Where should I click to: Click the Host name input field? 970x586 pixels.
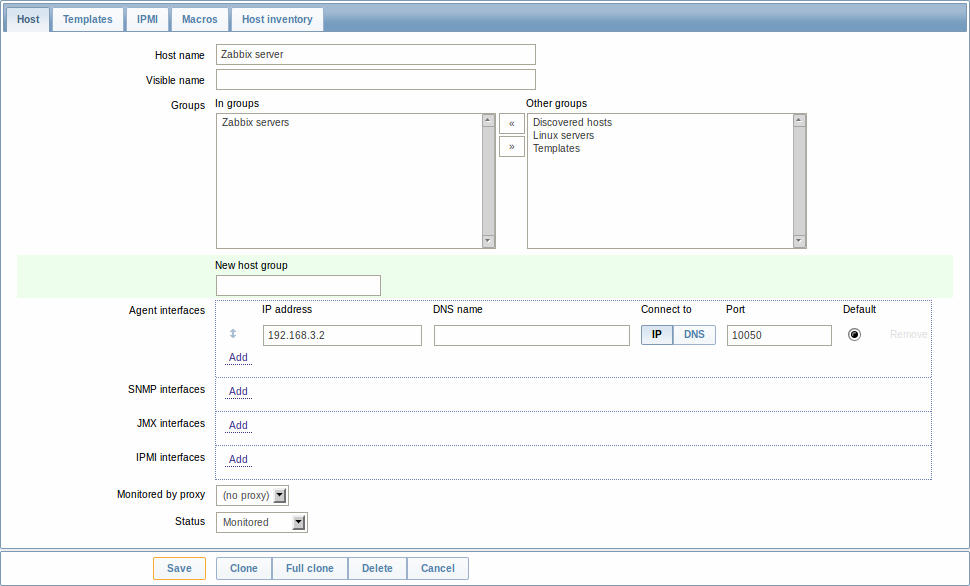click(x=376, y=54)
